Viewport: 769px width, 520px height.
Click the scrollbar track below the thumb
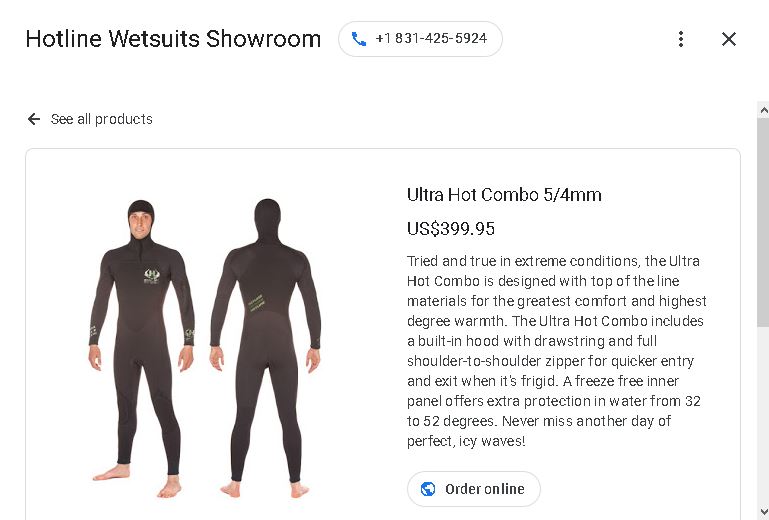[763, 415]
